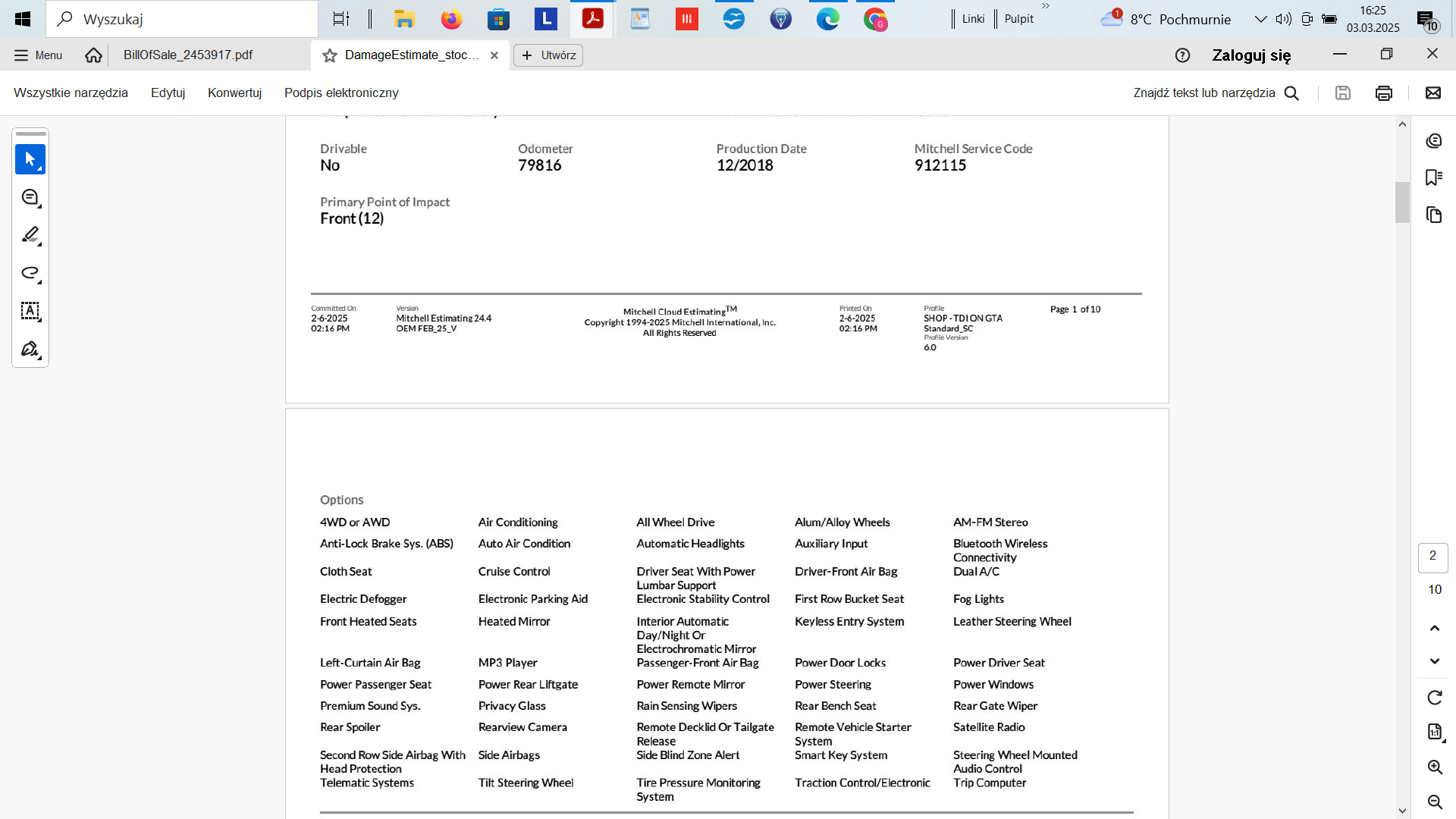Open the Menu hamburger button
Image resolution: width=1456 pixels, height=819 pixels.
(38, 55)
